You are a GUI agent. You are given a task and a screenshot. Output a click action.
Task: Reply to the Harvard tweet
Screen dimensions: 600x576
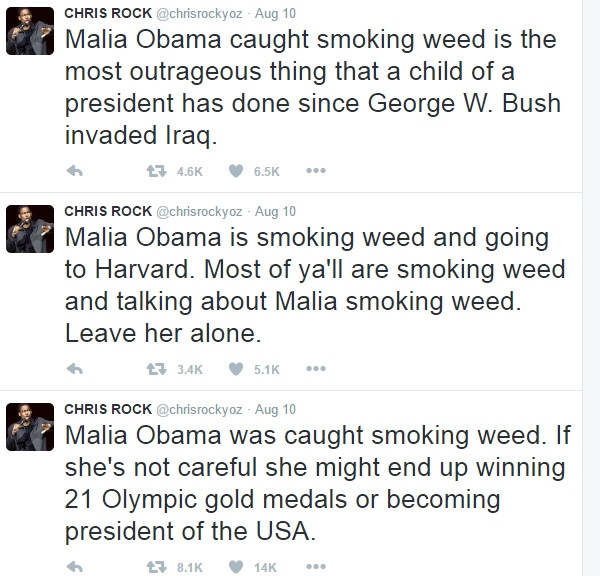[75, 369]
